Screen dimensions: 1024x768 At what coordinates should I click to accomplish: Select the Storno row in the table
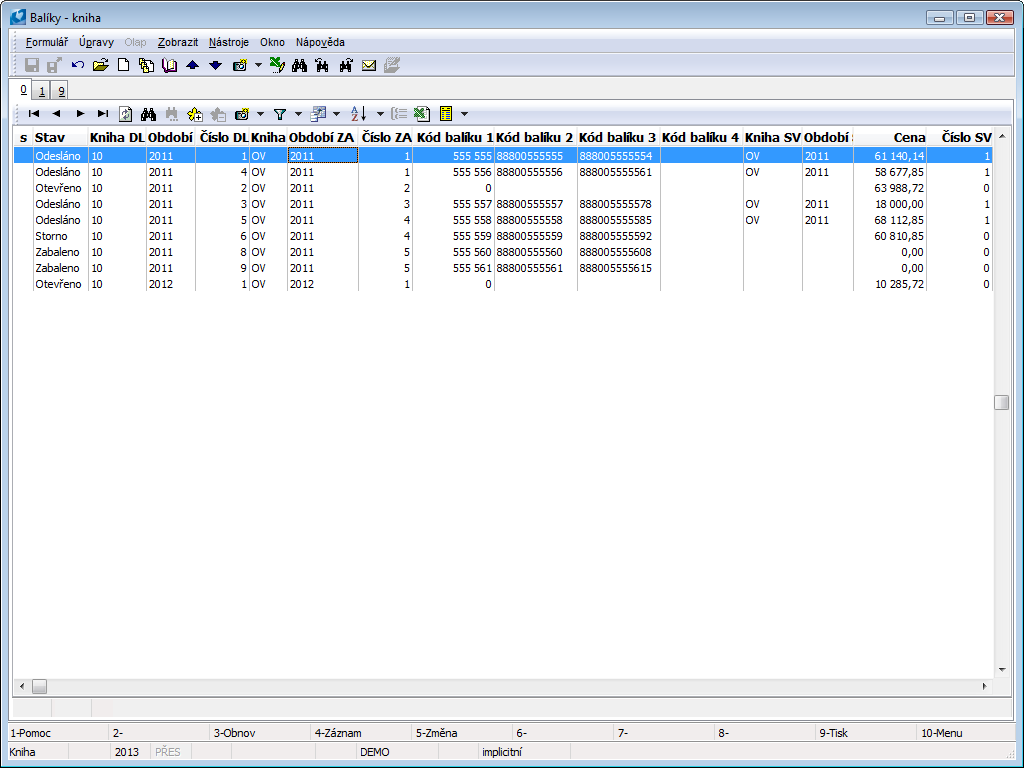click(x=50, y=236)
